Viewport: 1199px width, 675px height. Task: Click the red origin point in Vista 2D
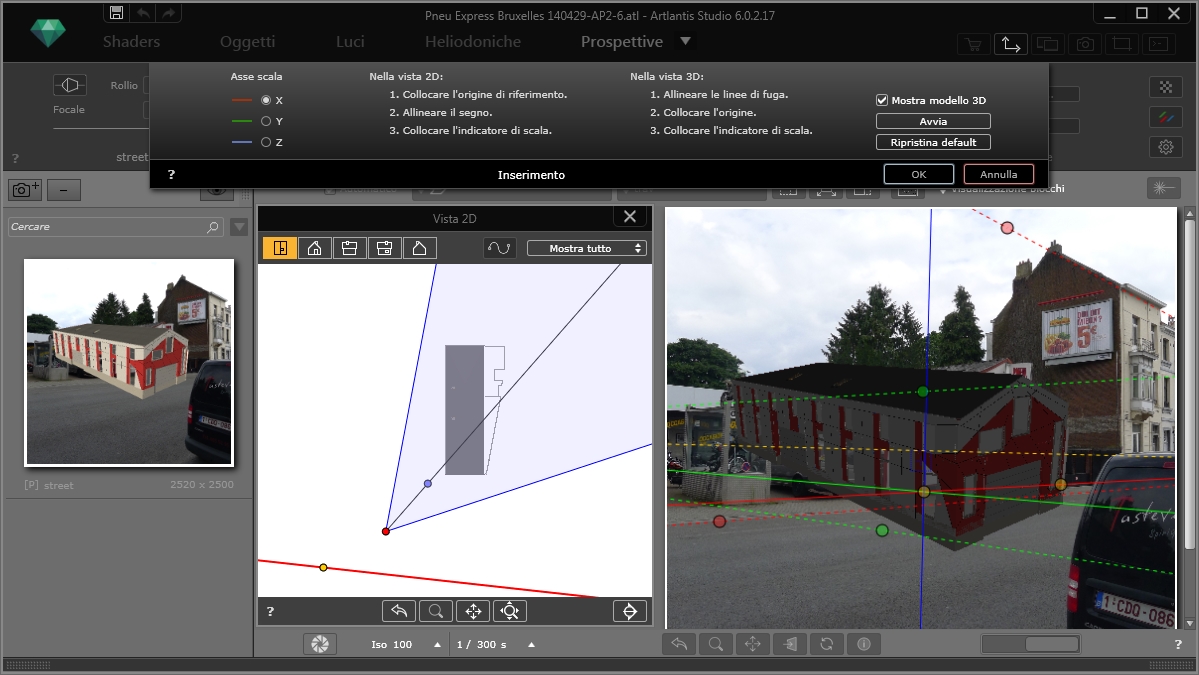(x=386, y=531)
